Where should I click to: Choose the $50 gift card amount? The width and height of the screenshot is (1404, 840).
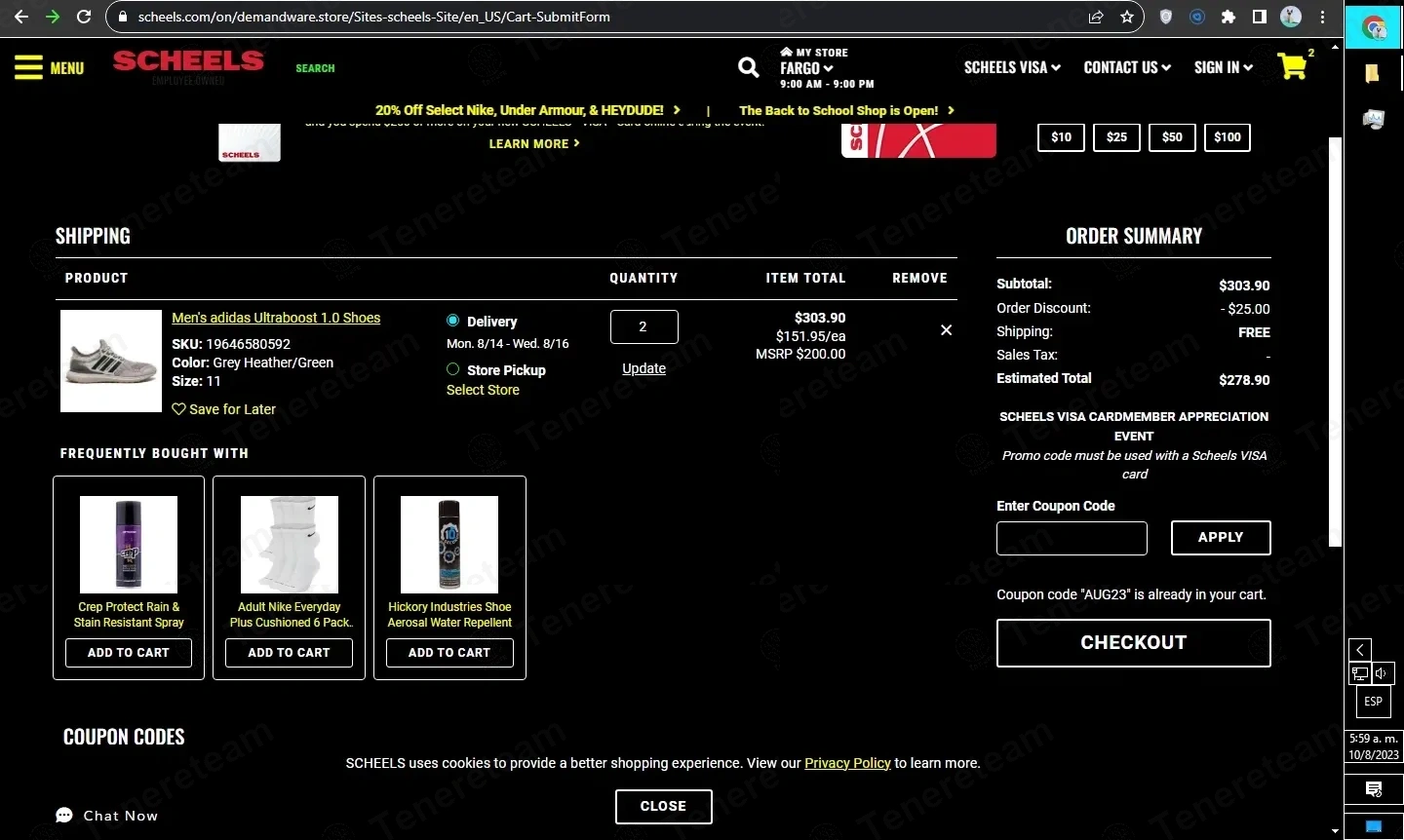[1172, 137]
